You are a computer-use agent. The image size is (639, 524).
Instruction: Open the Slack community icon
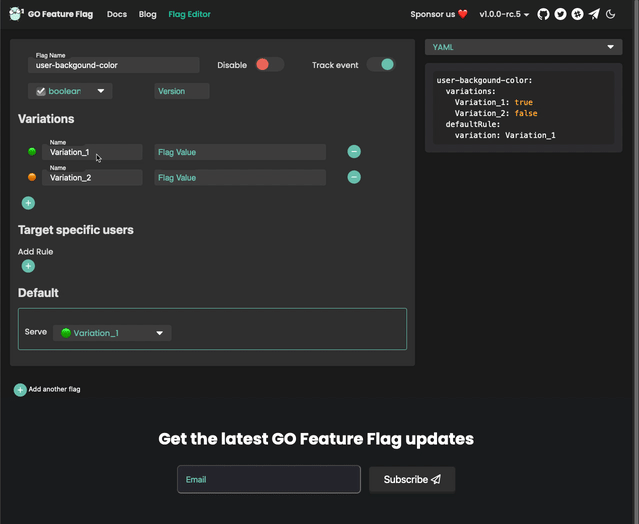coord(577,14)
